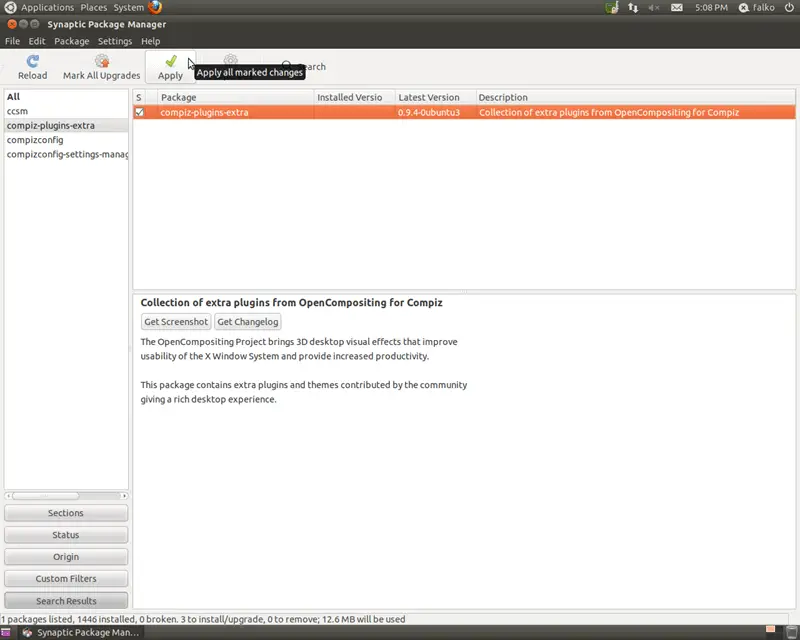
Task: Open the power session menu icon
Action: [789, 8]
